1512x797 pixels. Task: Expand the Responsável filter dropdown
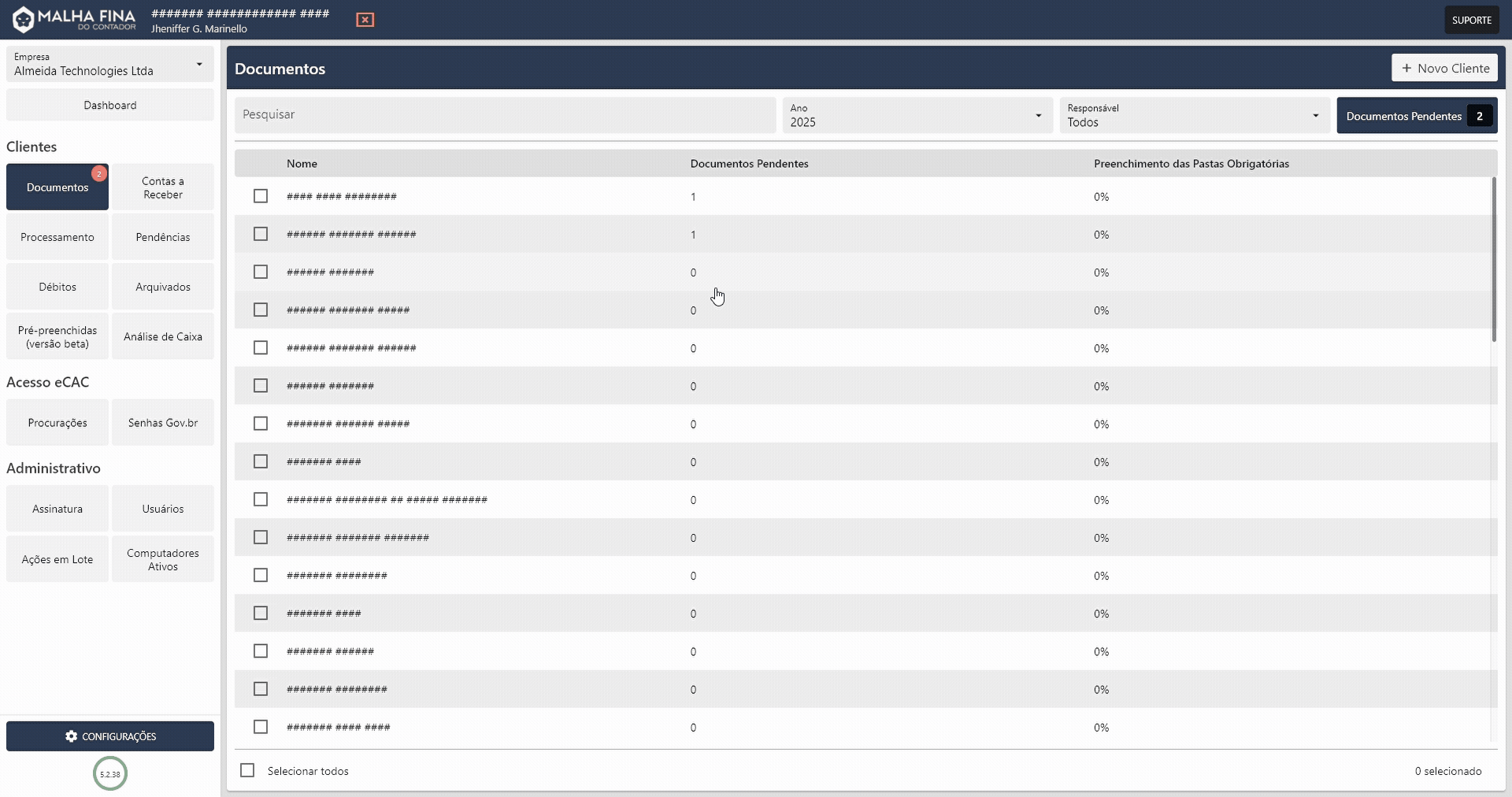coord(1316,115)
